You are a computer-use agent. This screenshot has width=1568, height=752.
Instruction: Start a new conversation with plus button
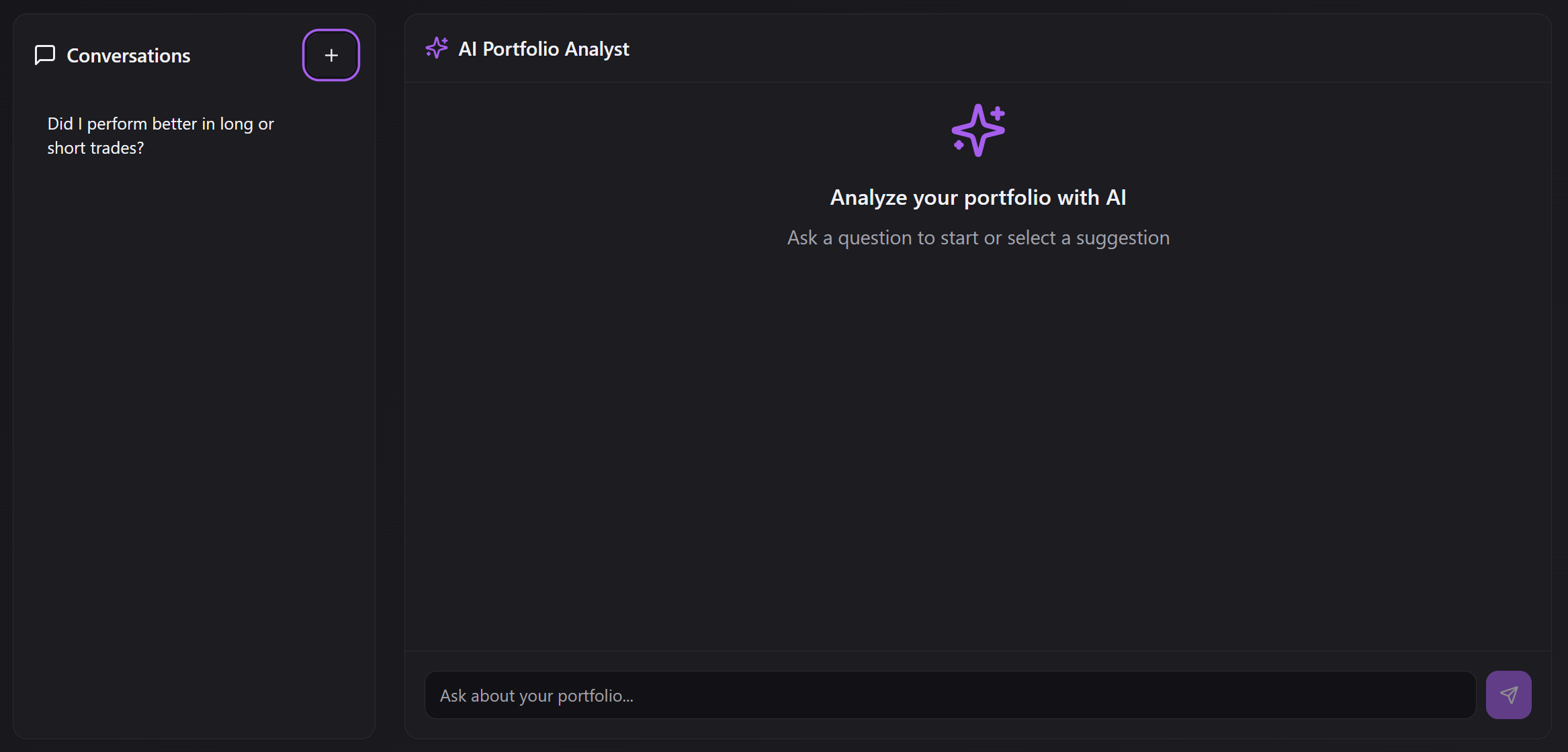pos(331,55)
